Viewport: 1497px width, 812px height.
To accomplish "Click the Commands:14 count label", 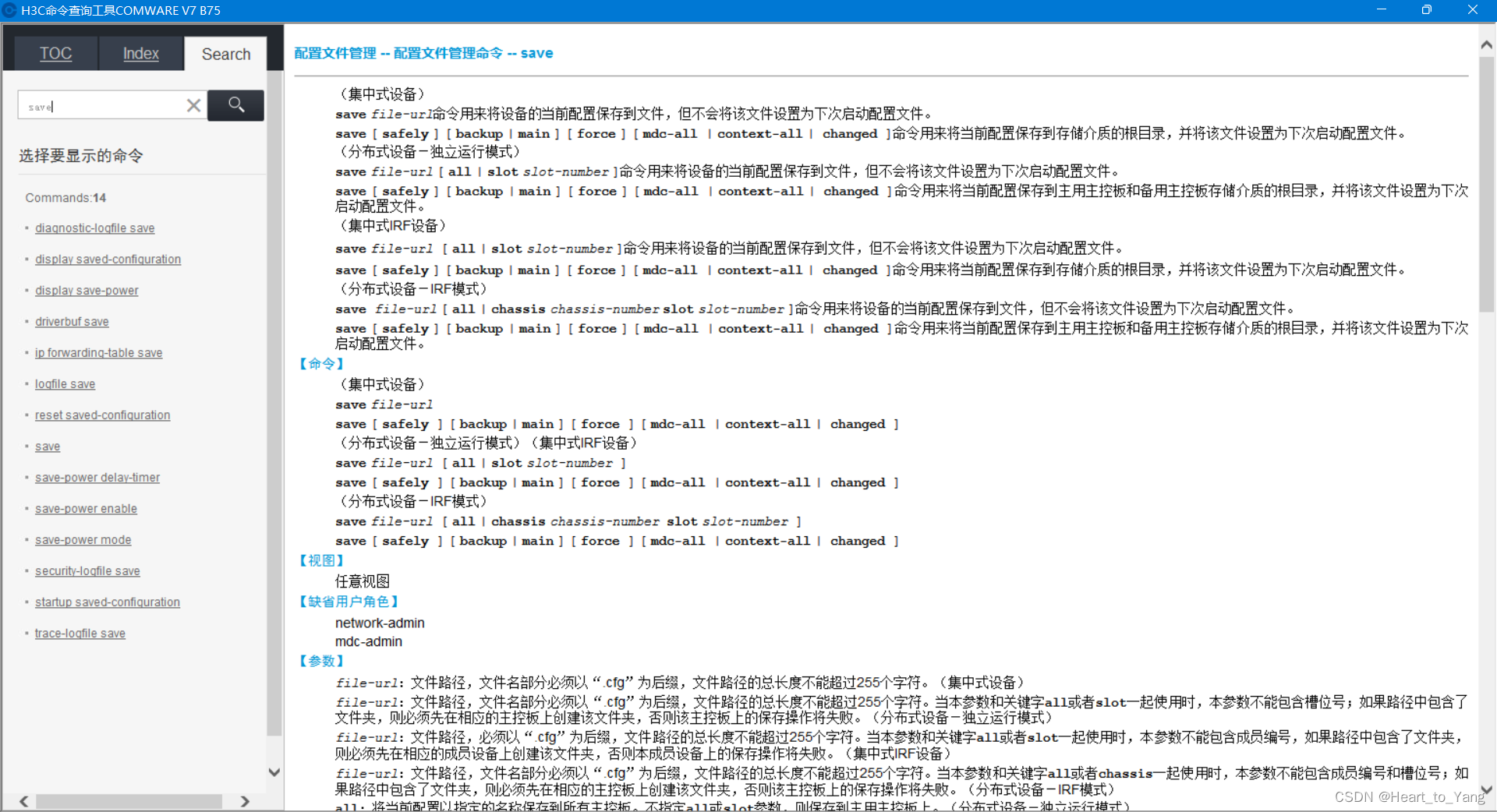I will point(65,198).
